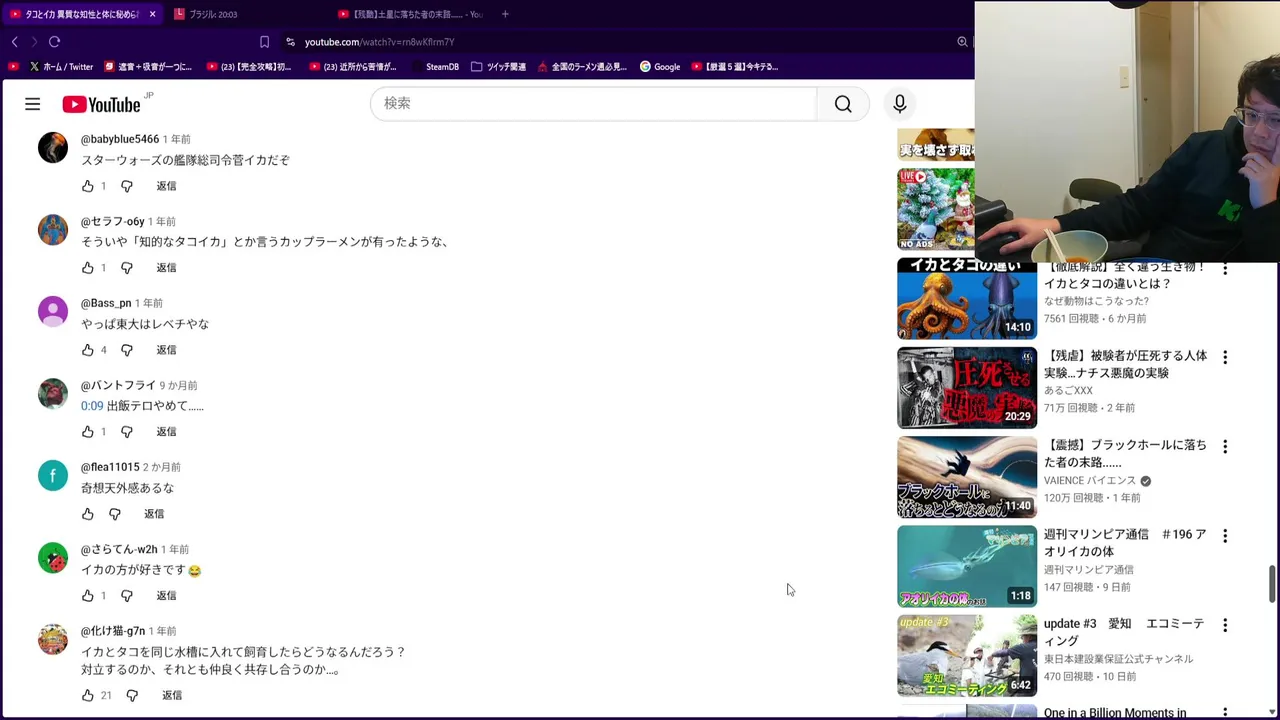Select the comment text やっぱ東大はレベチやな
Screen dimensions: 1280x720
click(x=145, y=324)
